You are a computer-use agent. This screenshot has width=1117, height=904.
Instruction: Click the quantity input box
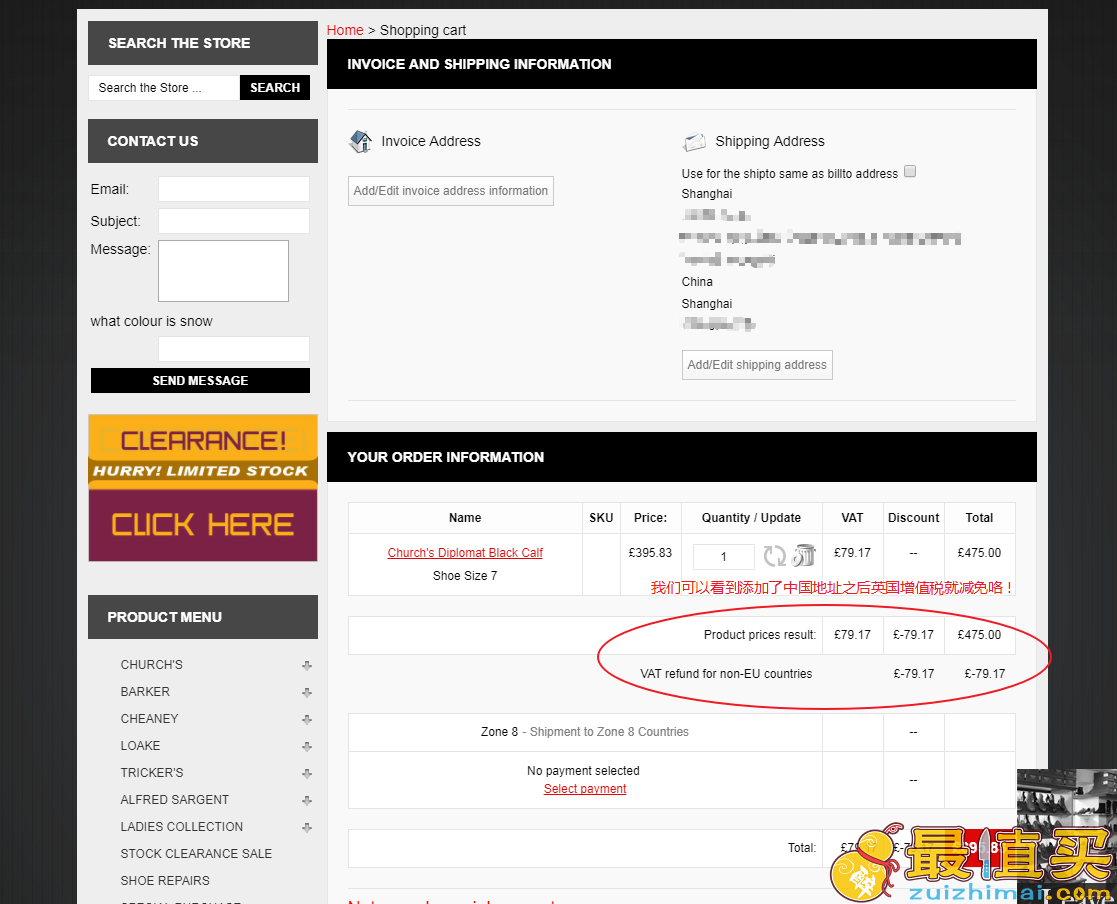click(724, 557)
